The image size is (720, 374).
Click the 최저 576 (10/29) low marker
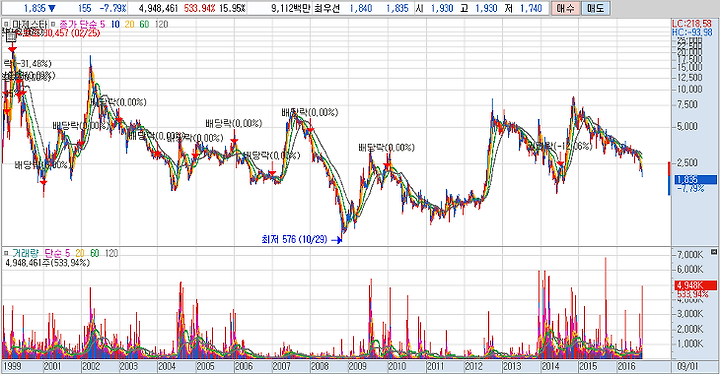pos(294,239)
